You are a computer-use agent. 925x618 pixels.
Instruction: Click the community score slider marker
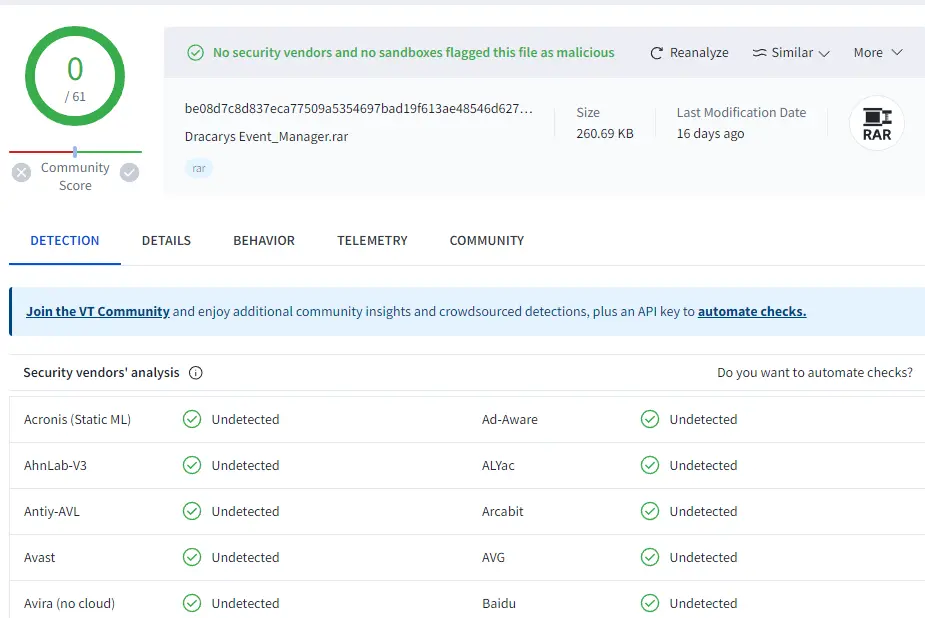tap(75, 152)
